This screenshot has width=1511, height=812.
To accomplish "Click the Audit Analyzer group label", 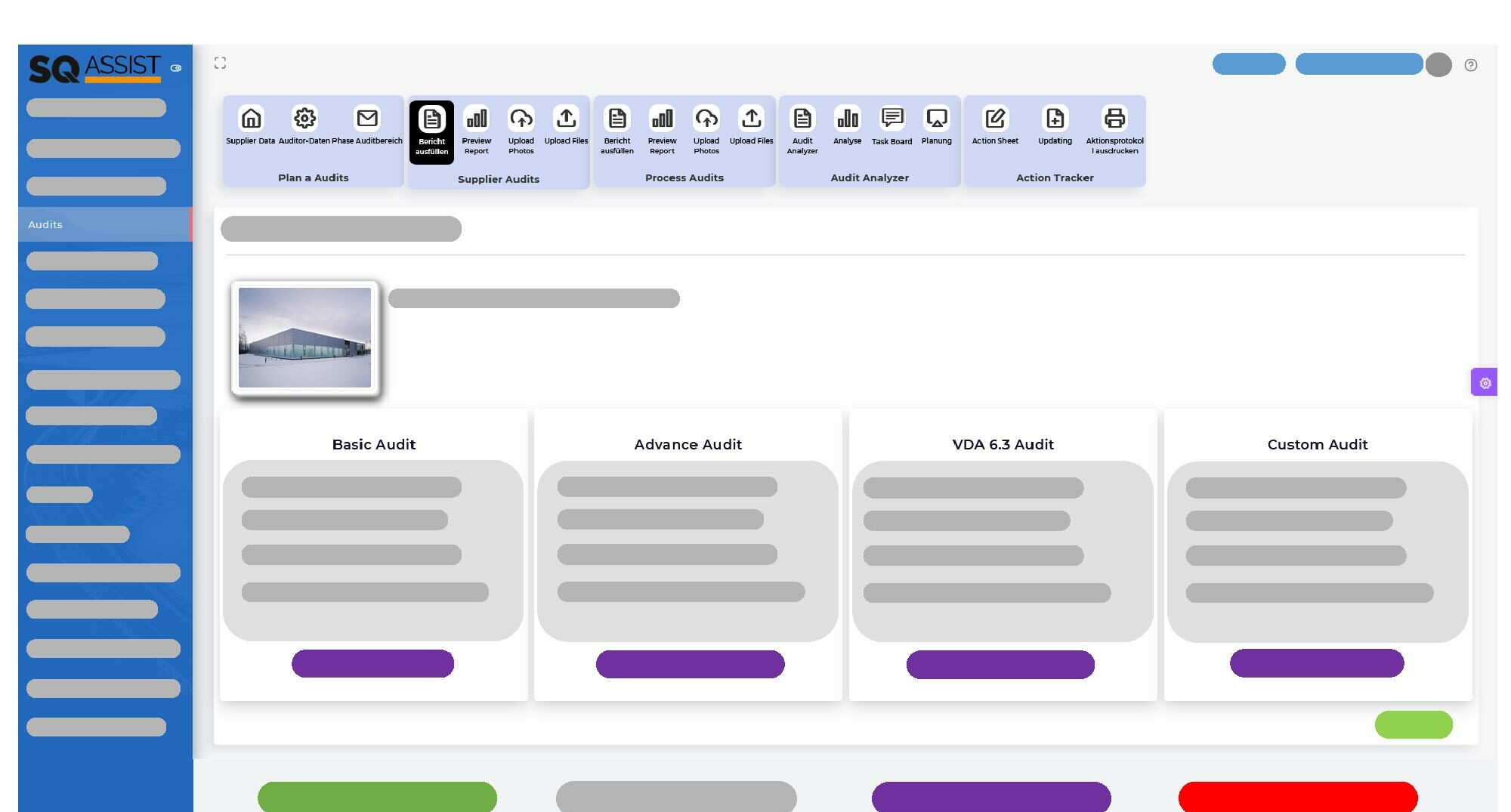I will point(870,178).
